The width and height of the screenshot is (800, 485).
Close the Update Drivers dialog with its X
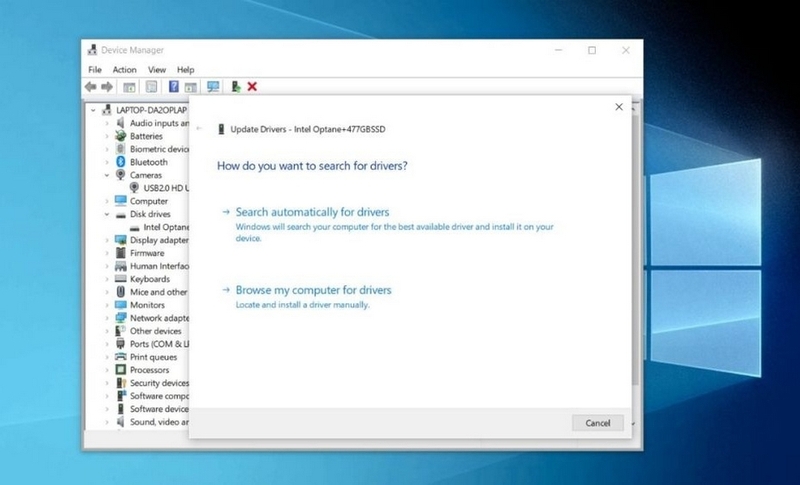619,107
